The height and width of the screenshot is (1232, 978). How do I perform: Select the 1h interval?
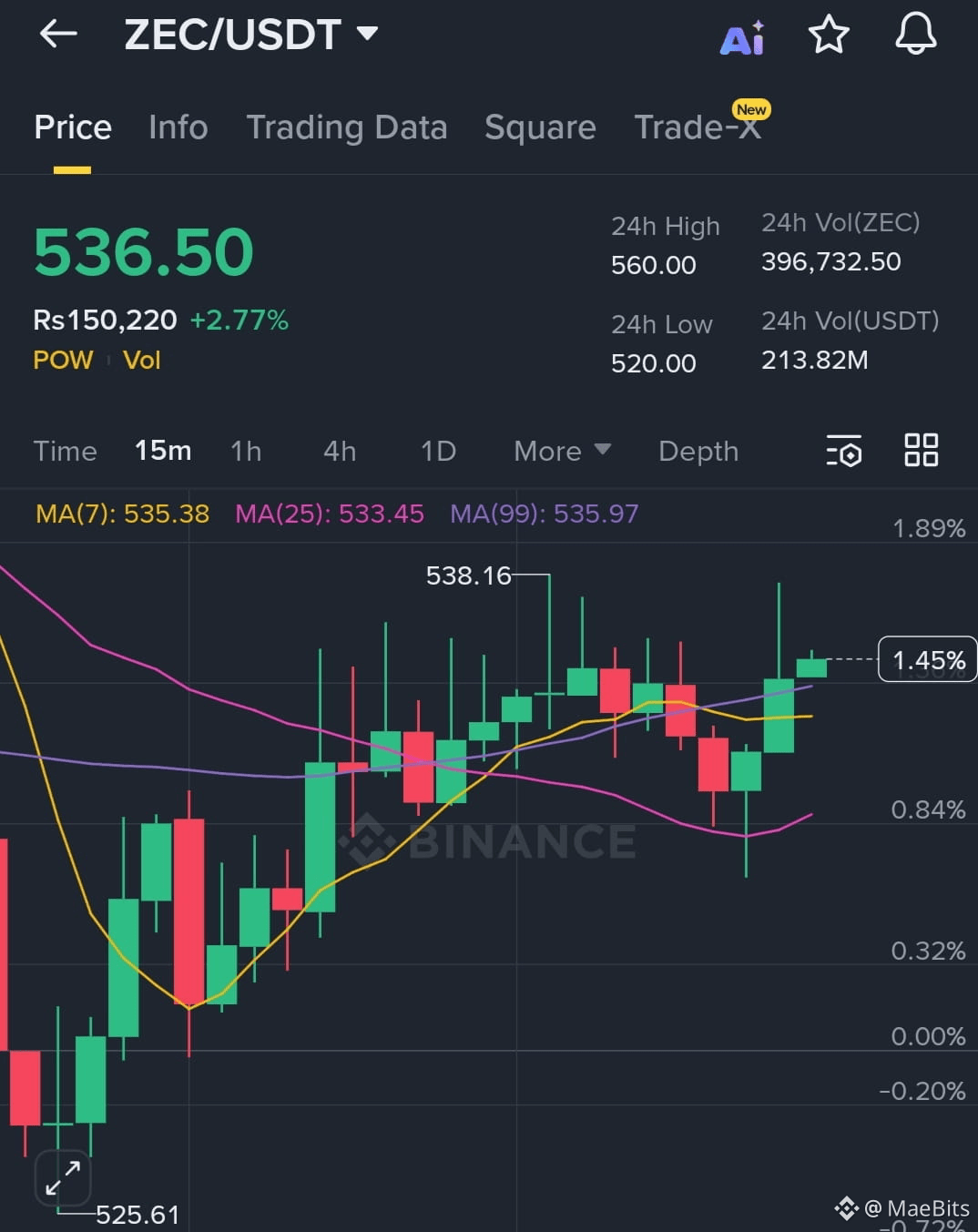click(246, 451)
